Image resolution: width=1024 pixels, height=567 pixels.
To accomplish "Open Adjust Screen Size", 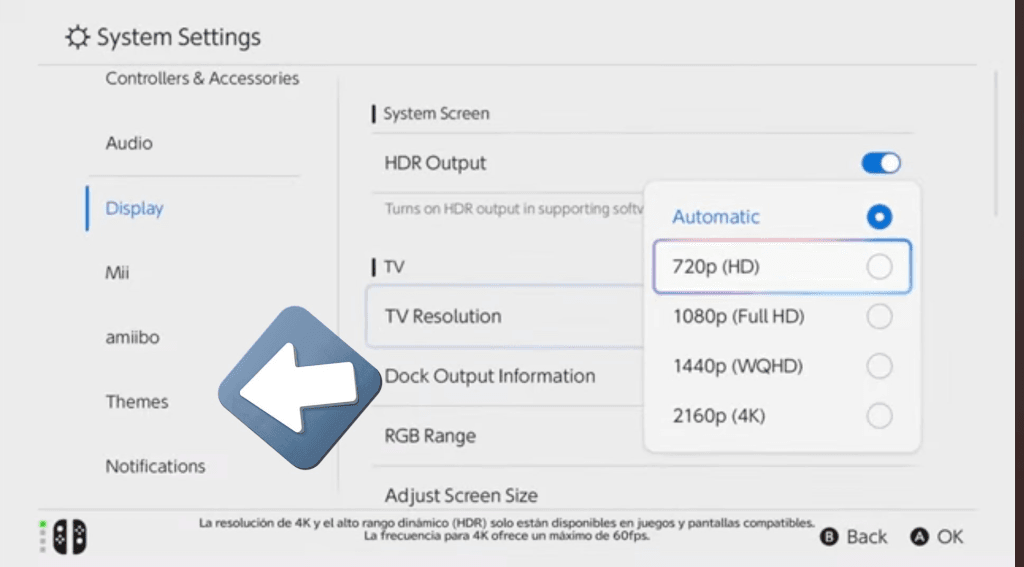I will pos(461,495).
